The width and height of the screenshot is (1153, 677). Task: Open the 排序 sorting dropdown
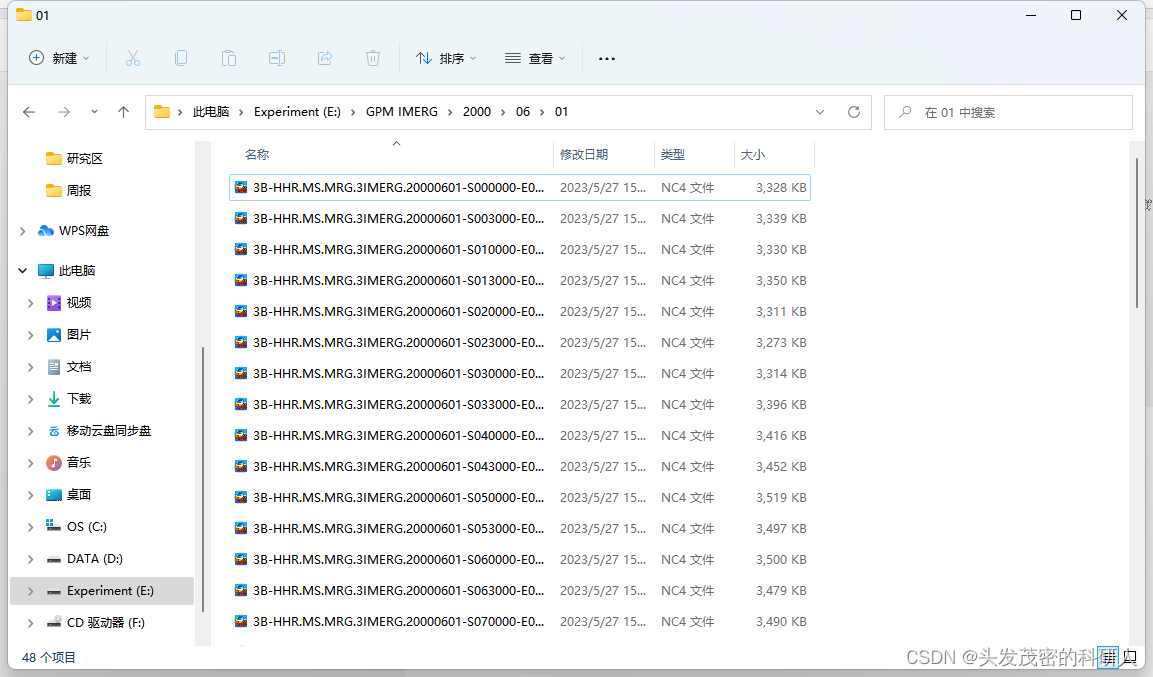(x=446, y=58)
